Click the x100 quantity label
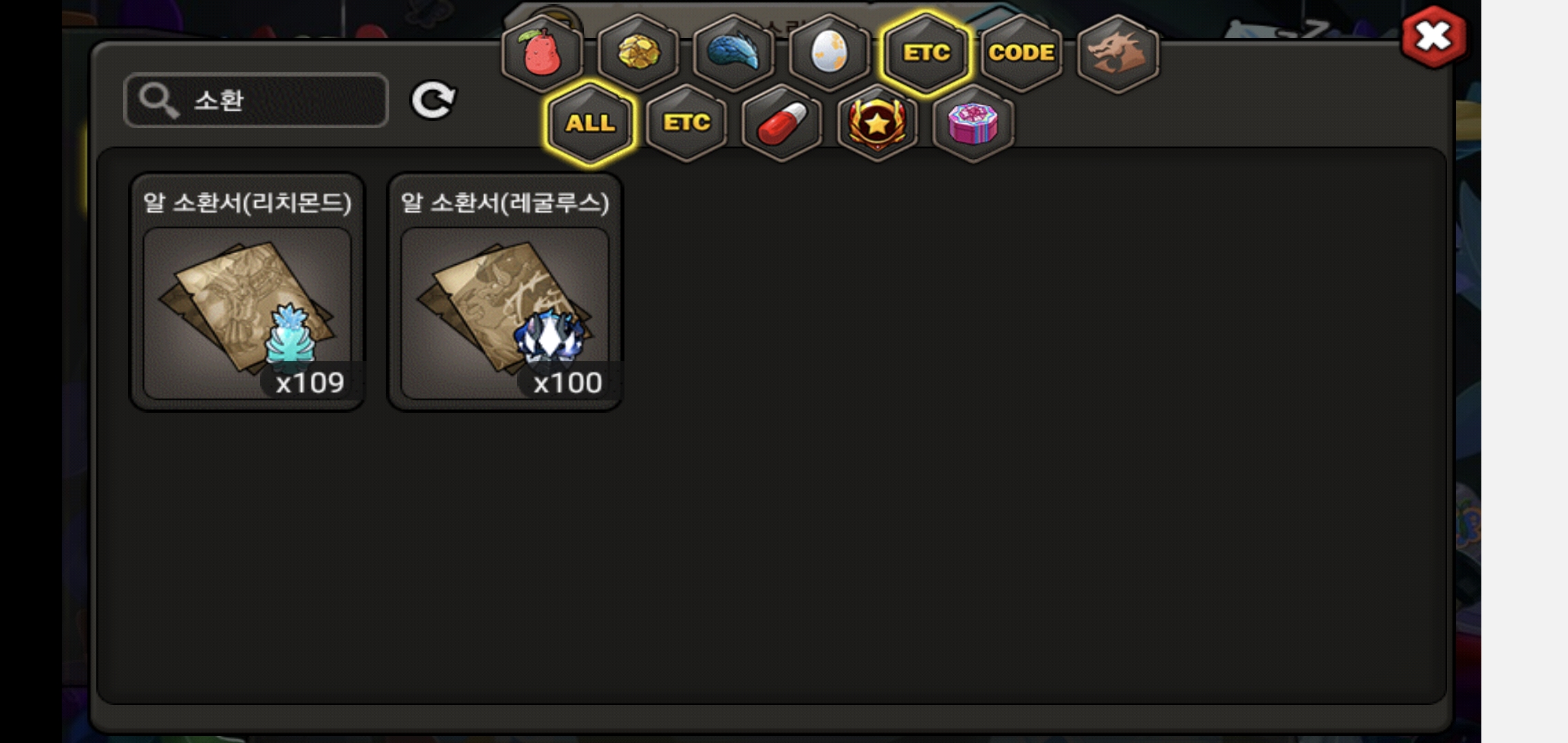1568x743 pixels. click(567, 383)
